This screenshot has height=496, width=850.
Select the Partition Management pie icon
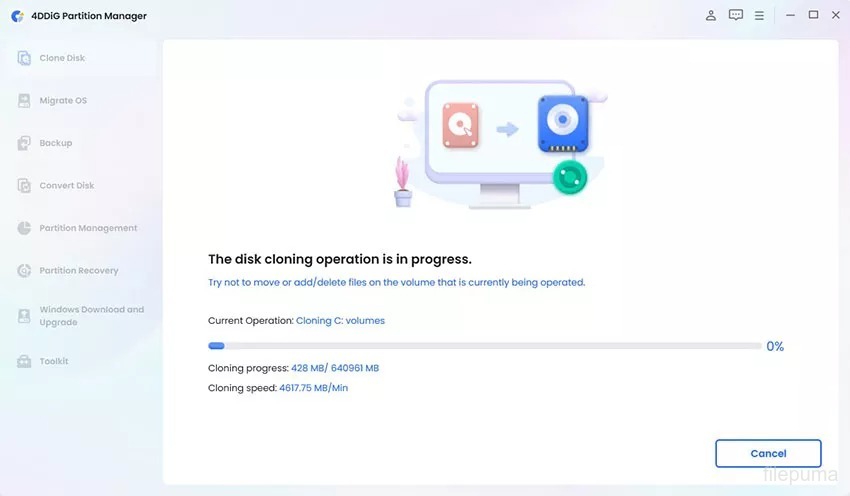click(24, 228)
